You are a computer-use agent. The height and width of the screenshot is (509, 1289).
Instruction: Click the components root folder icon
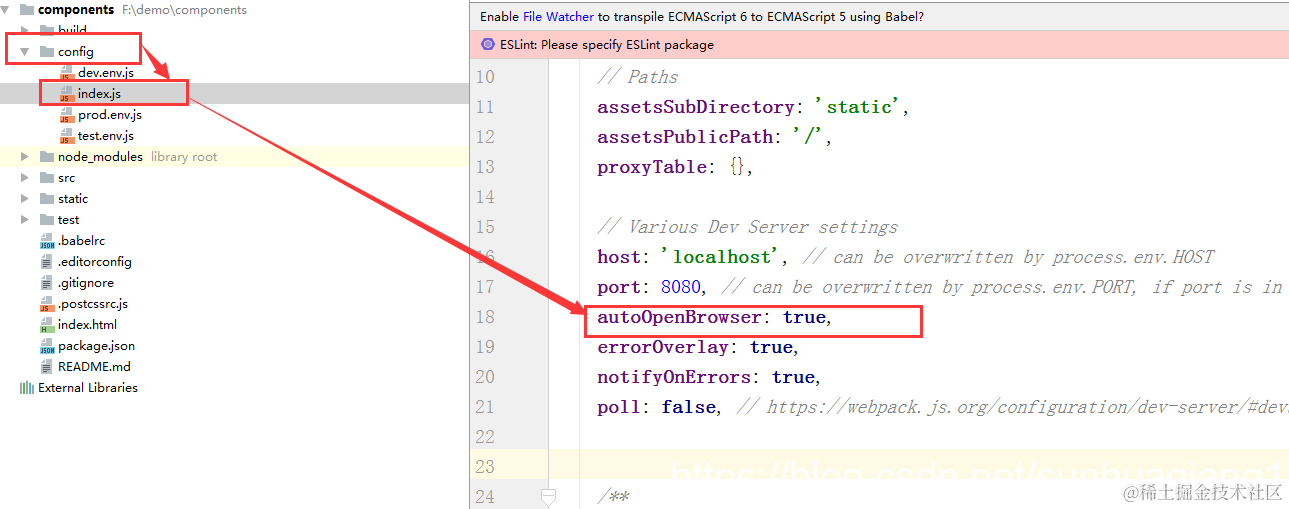[x=27, y=10]
